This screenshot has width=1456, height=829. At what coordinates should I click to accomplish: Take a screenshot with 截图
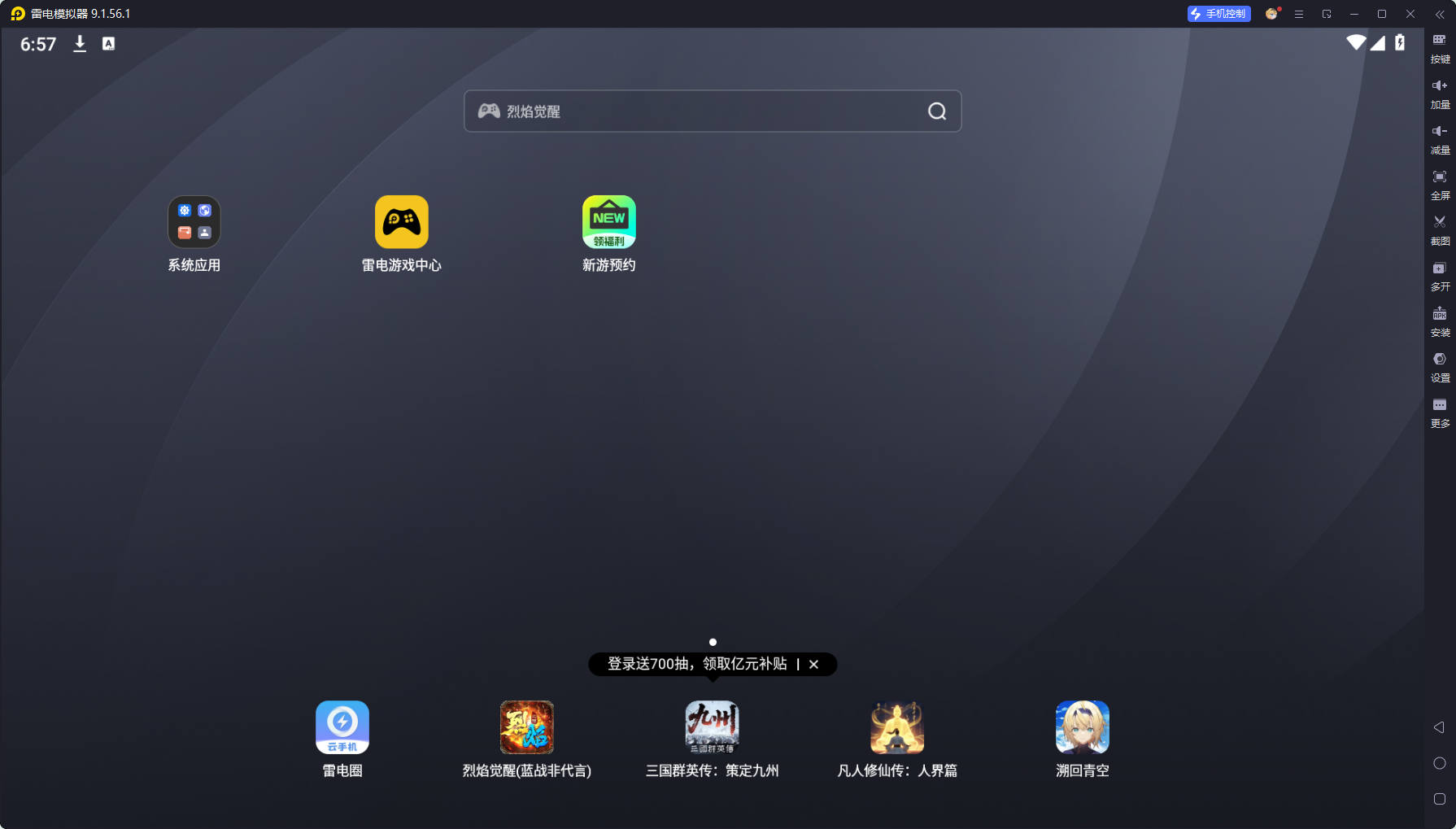point(1440,230)
